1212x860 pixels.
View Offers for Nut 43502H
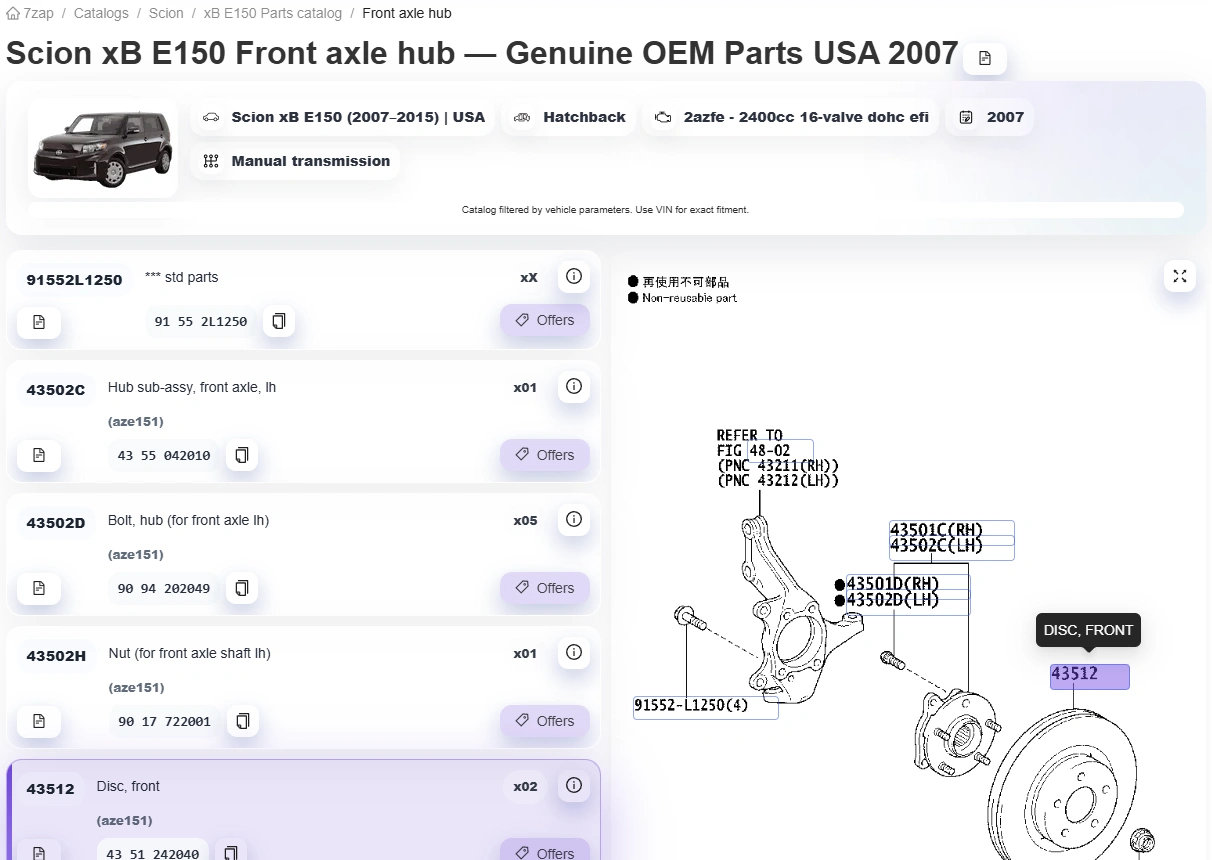tap(545, 721)
